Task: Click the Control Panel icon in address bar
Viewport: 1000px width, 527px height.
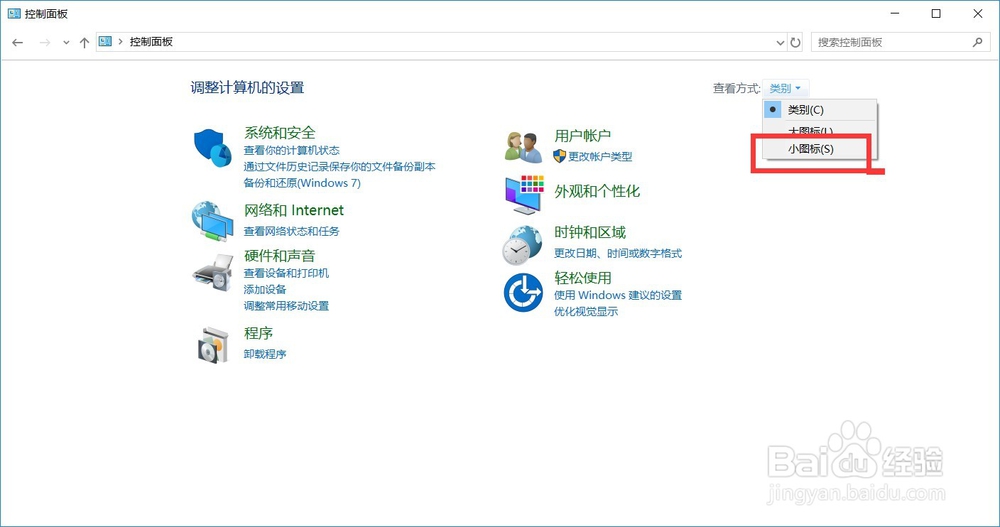Action: [105, 41]
